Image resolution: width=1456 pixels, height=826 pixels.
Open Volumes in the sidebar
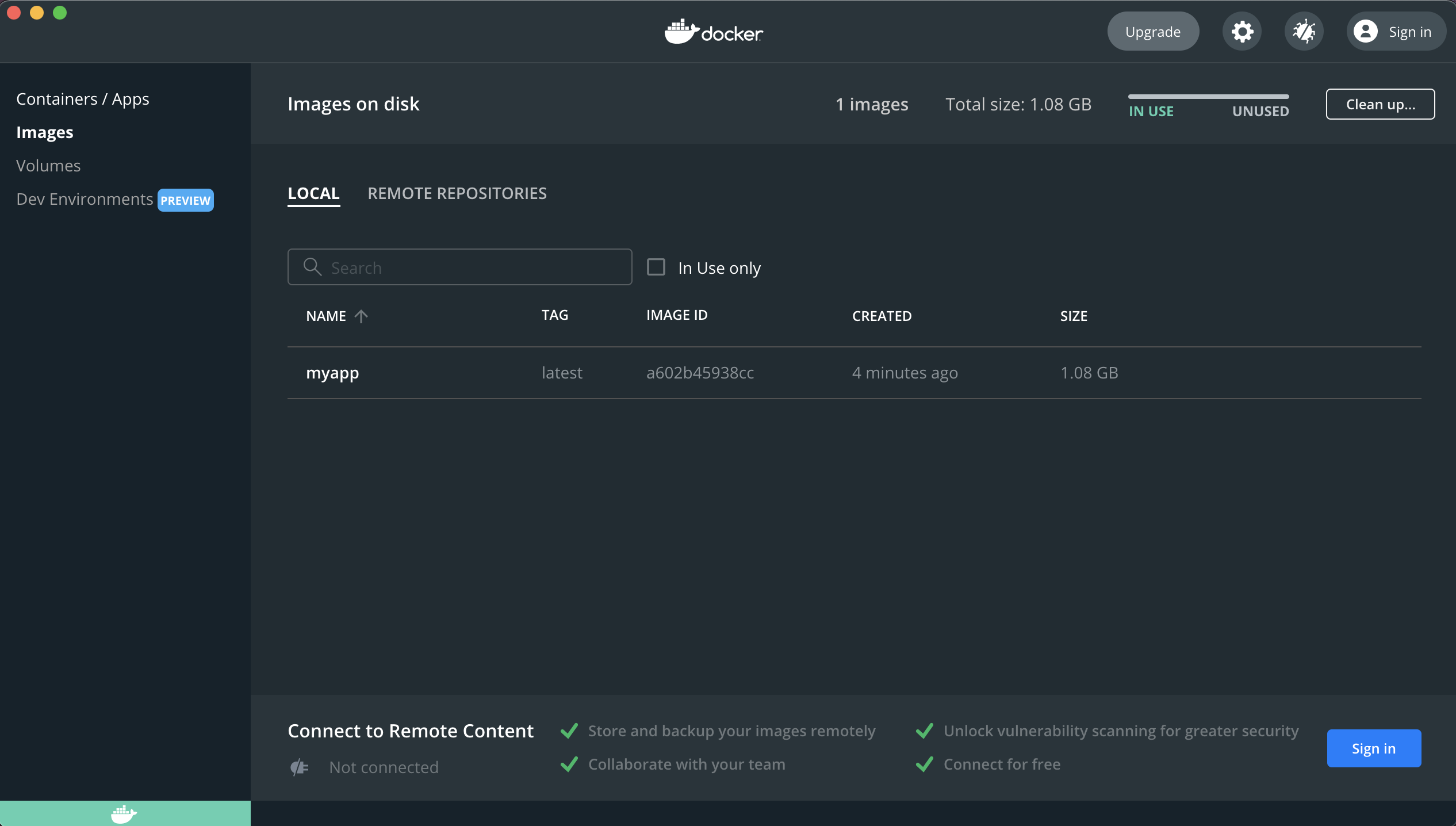click(x=48, y=166)
